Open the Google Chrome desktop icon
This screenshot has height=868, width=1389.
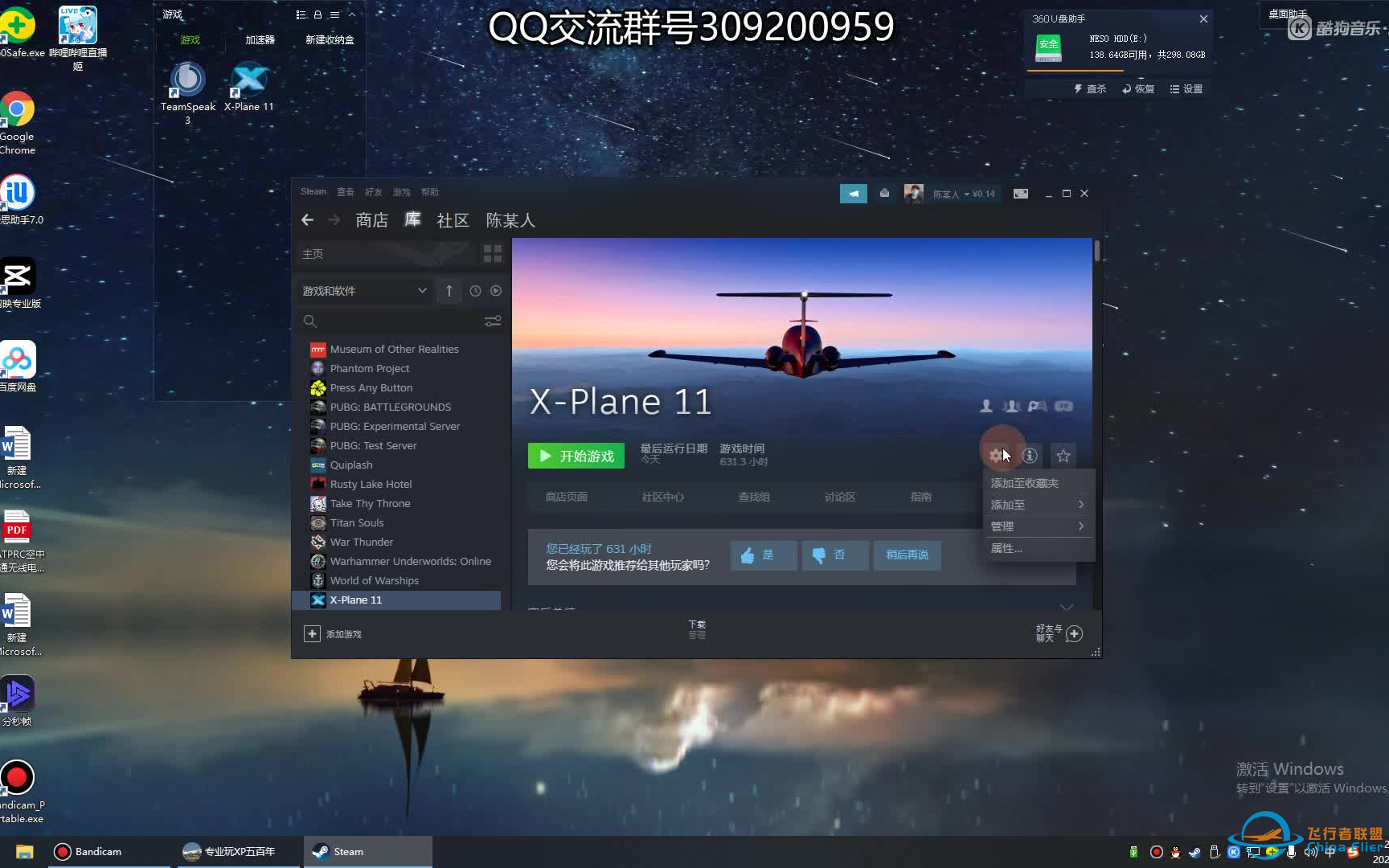[17, 123]
